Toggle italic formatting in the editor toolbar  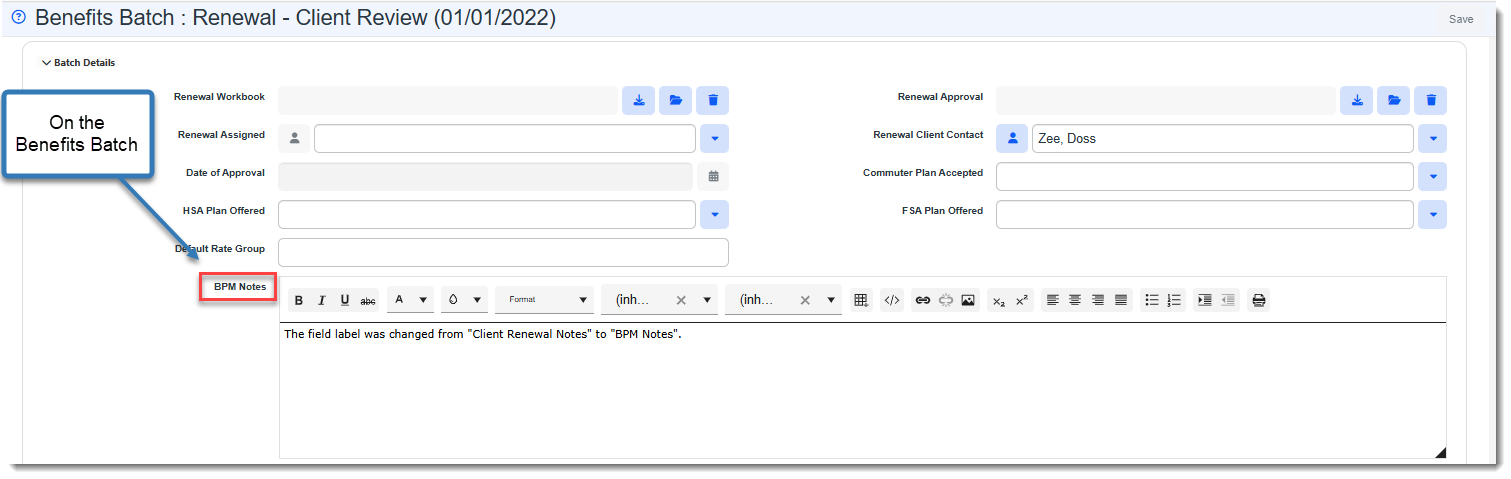322,301
